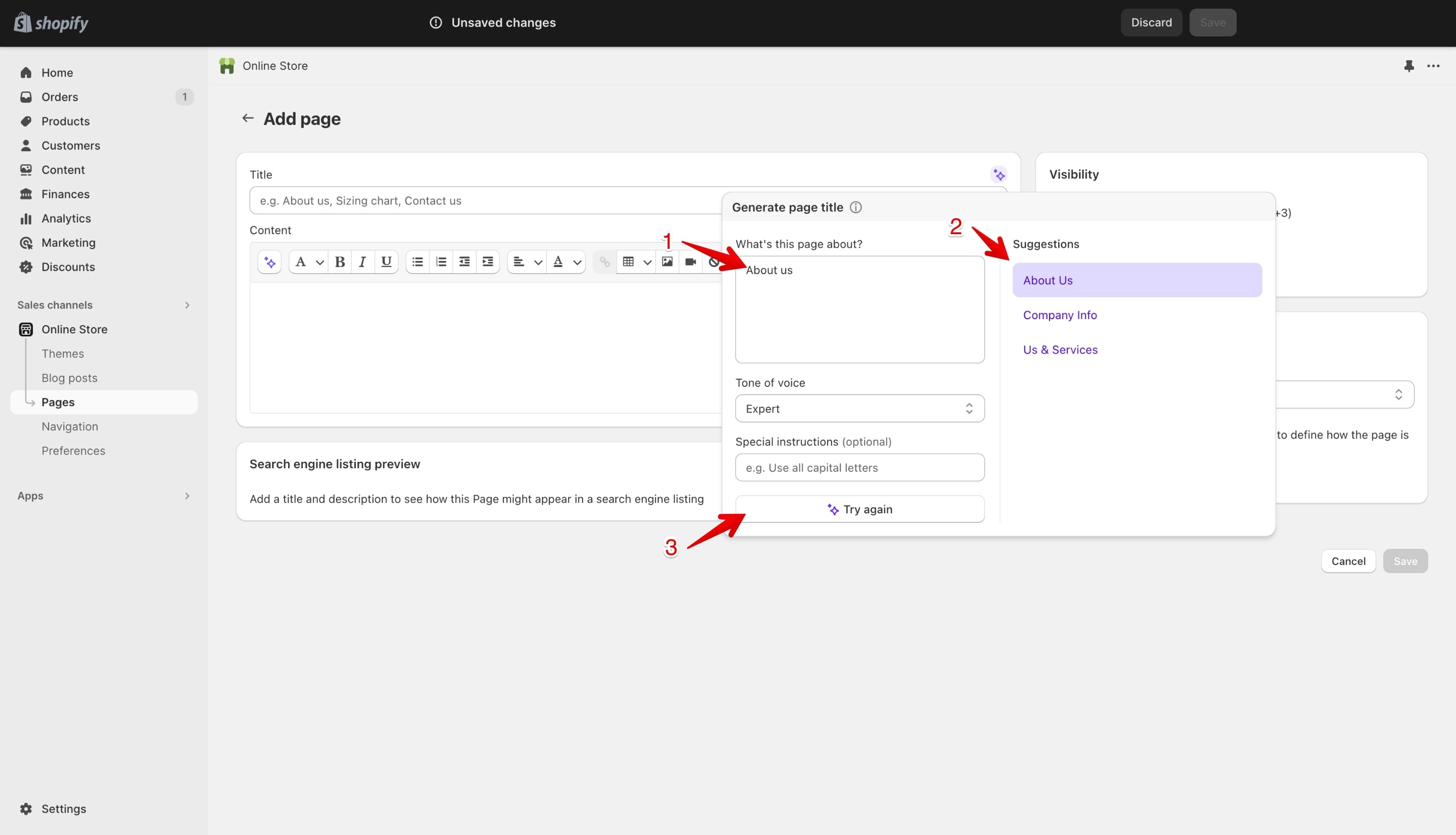Click the Shopify logo
The height and width of the screenshot is (835, 1456).
click(51, 23)
